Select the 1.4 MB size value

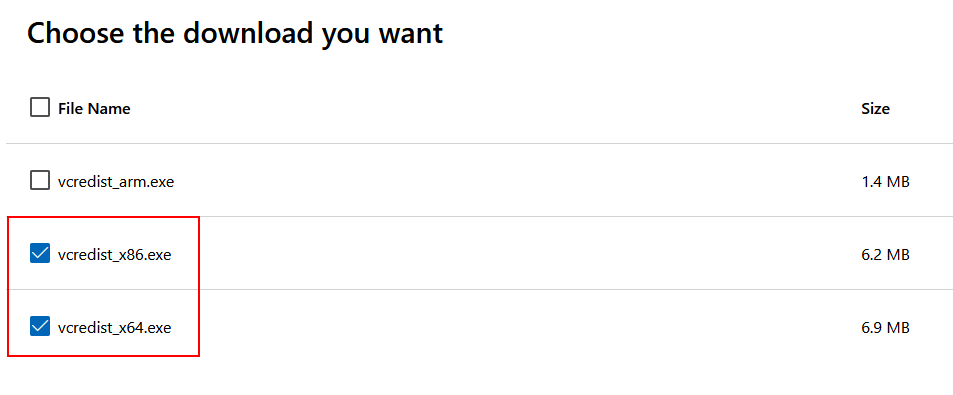[x=885, y=181]
